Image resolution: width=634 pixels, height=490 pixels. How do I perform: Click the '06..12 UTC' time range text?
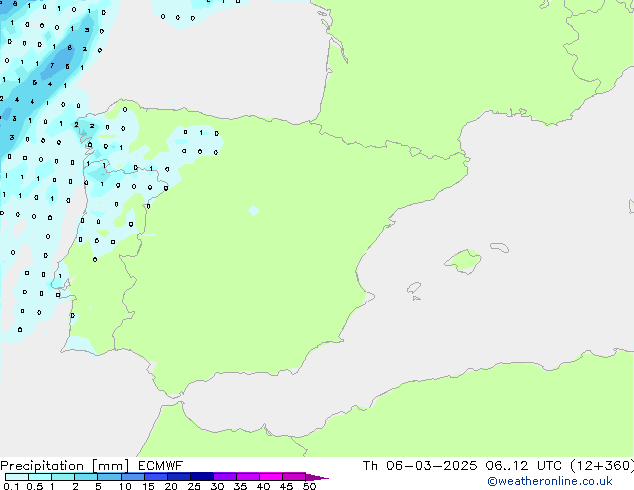524,466
